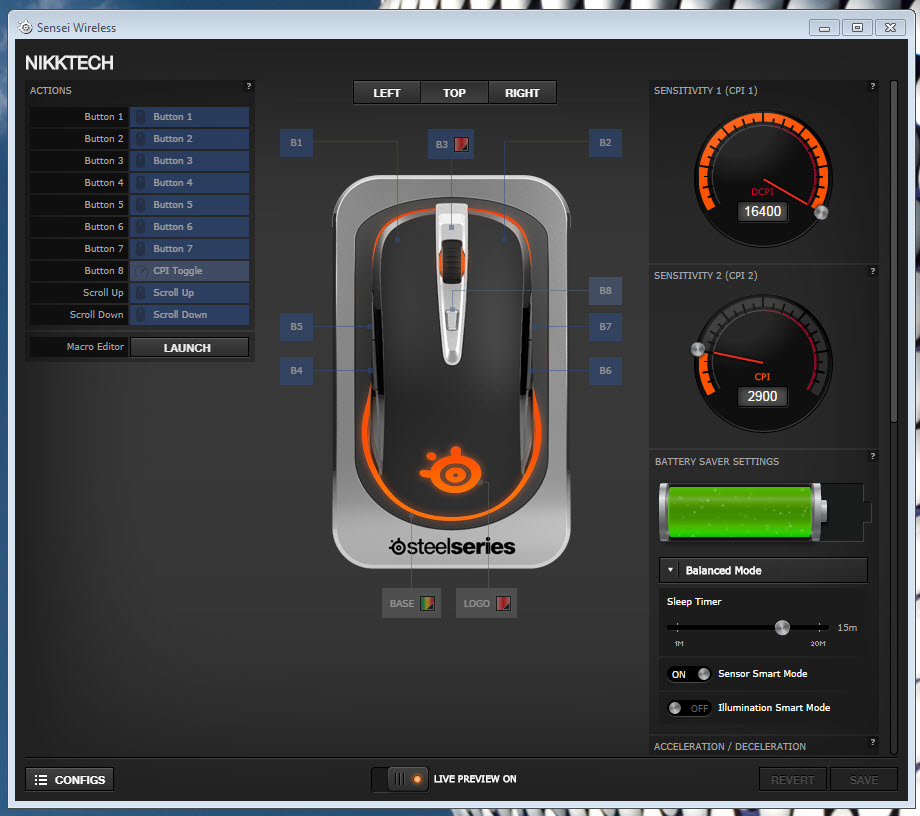Click the right panel vertical scrollbar
Image resolution: width=920 pixels, height=816 pixels.
point(894,251)
